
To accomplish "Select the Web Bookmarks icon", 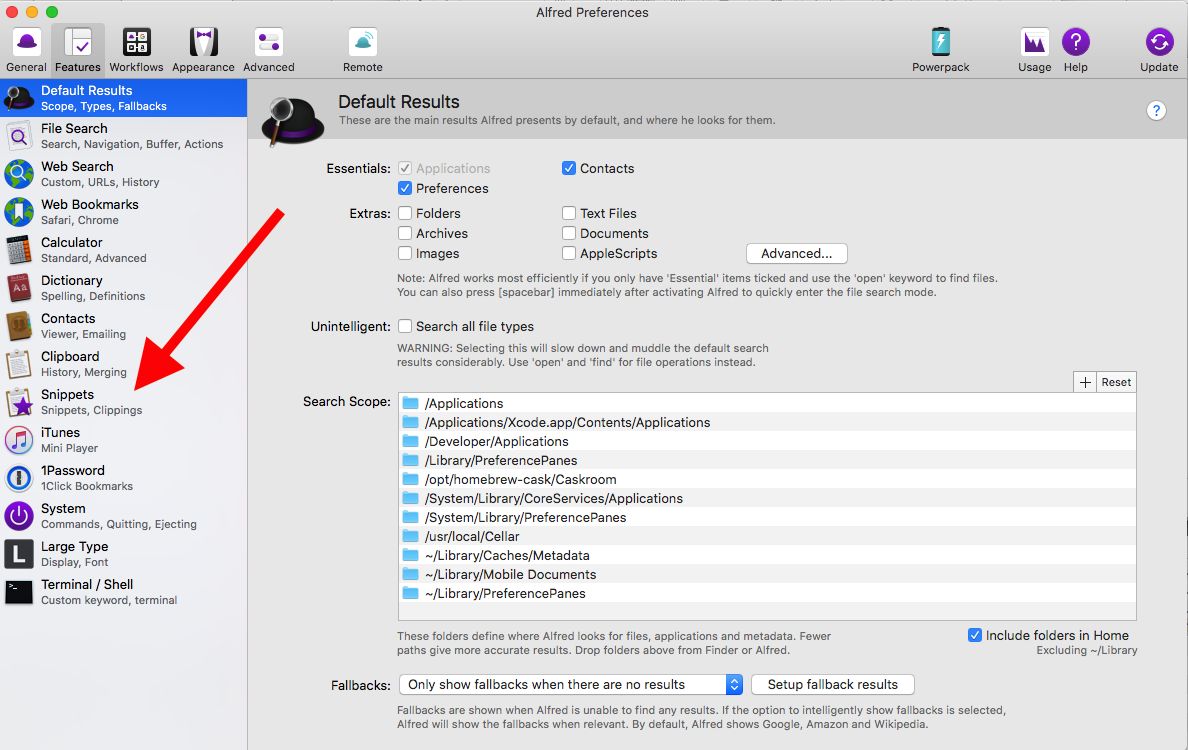I will point(19,212).
